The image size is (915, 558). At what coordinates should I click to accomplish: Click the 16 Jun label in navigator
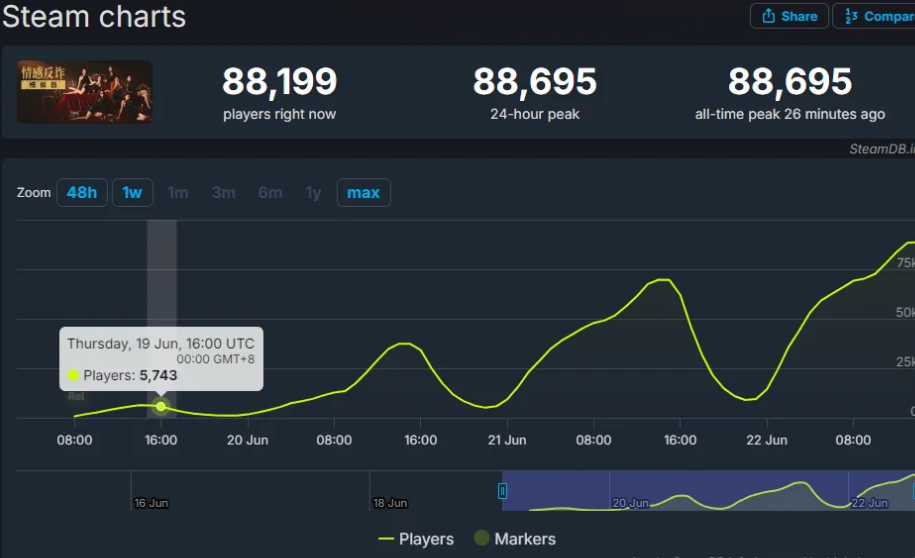(x=151, y=503)
